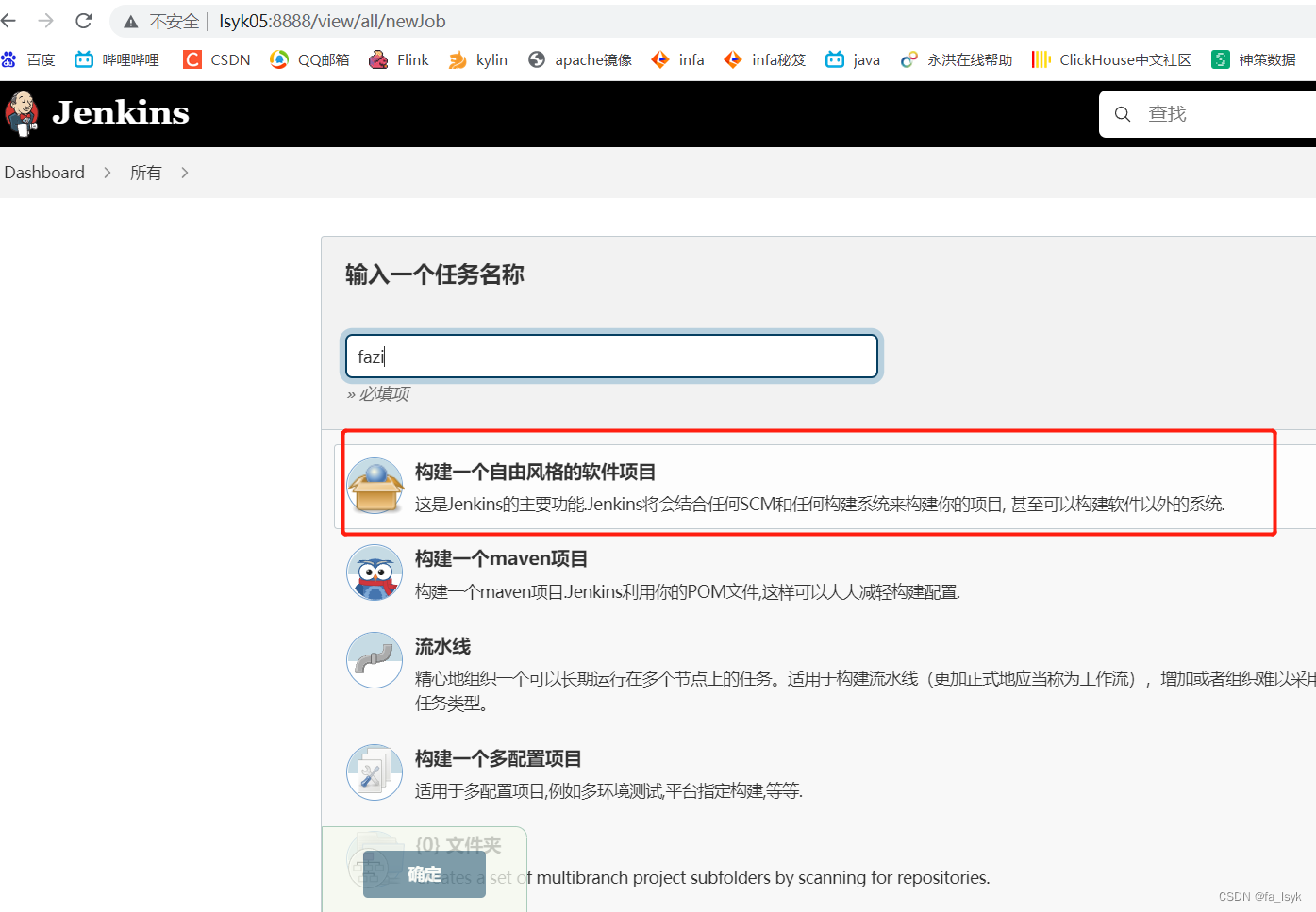Open the 永洪在线帮助 bookmark
This screenshot has width=1316, height=912.
click(957, 59)
